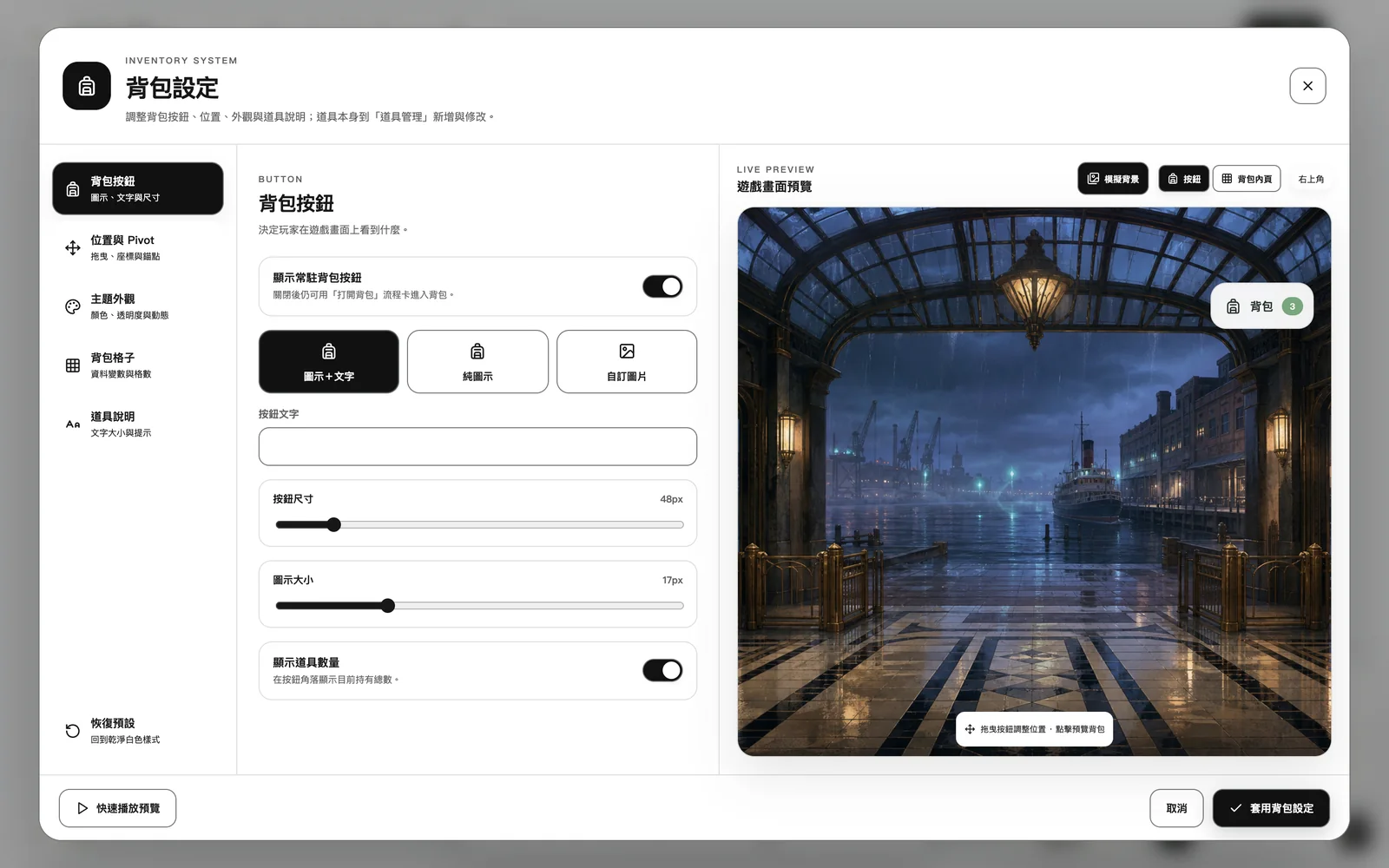Viewport: 1389px width, 868px height.
Task: Click the backpack icon on preview button
Action: [1233, 306]
